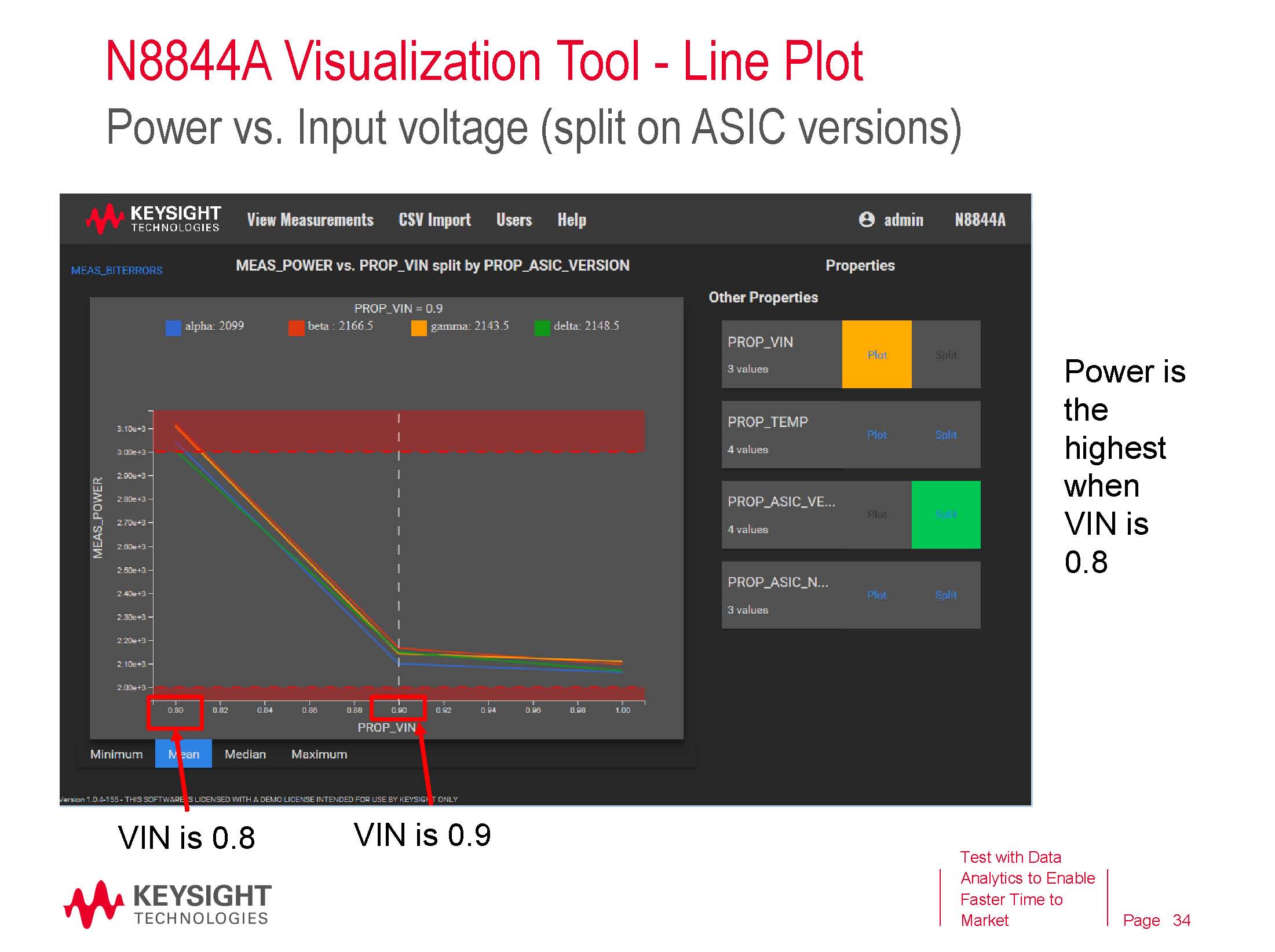Screen dimensions: 1275x952
Task: Click the 'gamma: 2143.5' legend text
Action: coord(470,326)
